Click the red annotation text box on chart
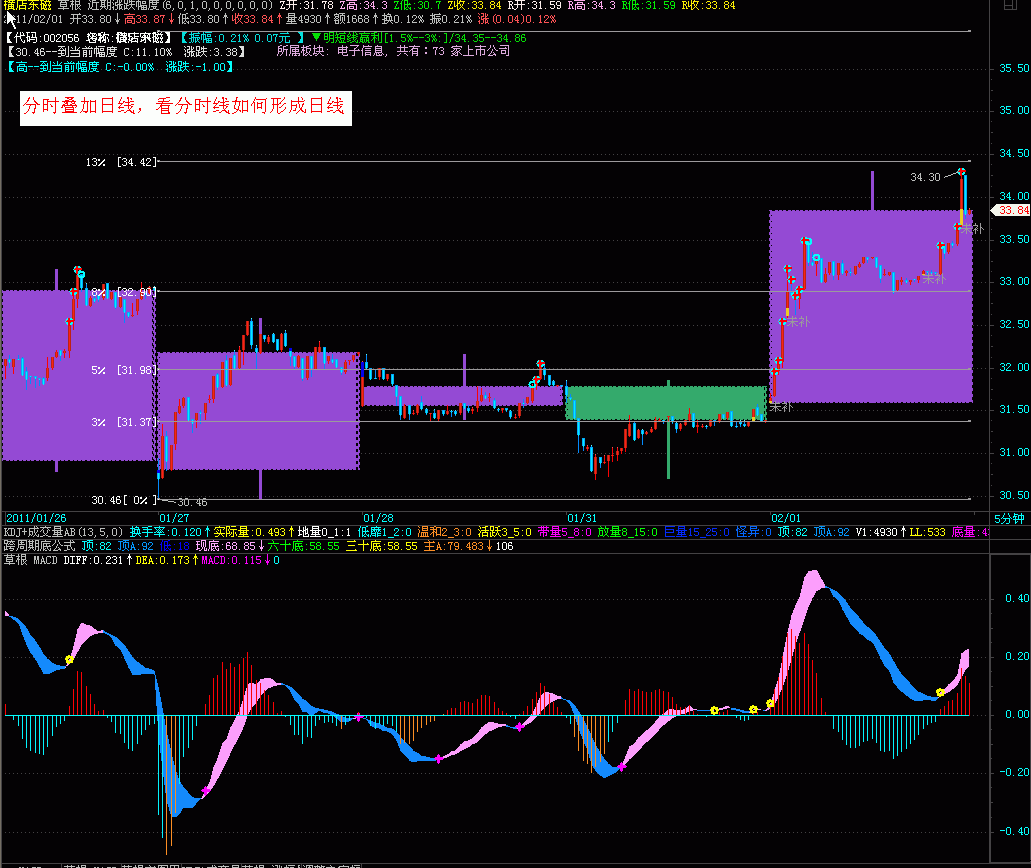 click(184, 109)
